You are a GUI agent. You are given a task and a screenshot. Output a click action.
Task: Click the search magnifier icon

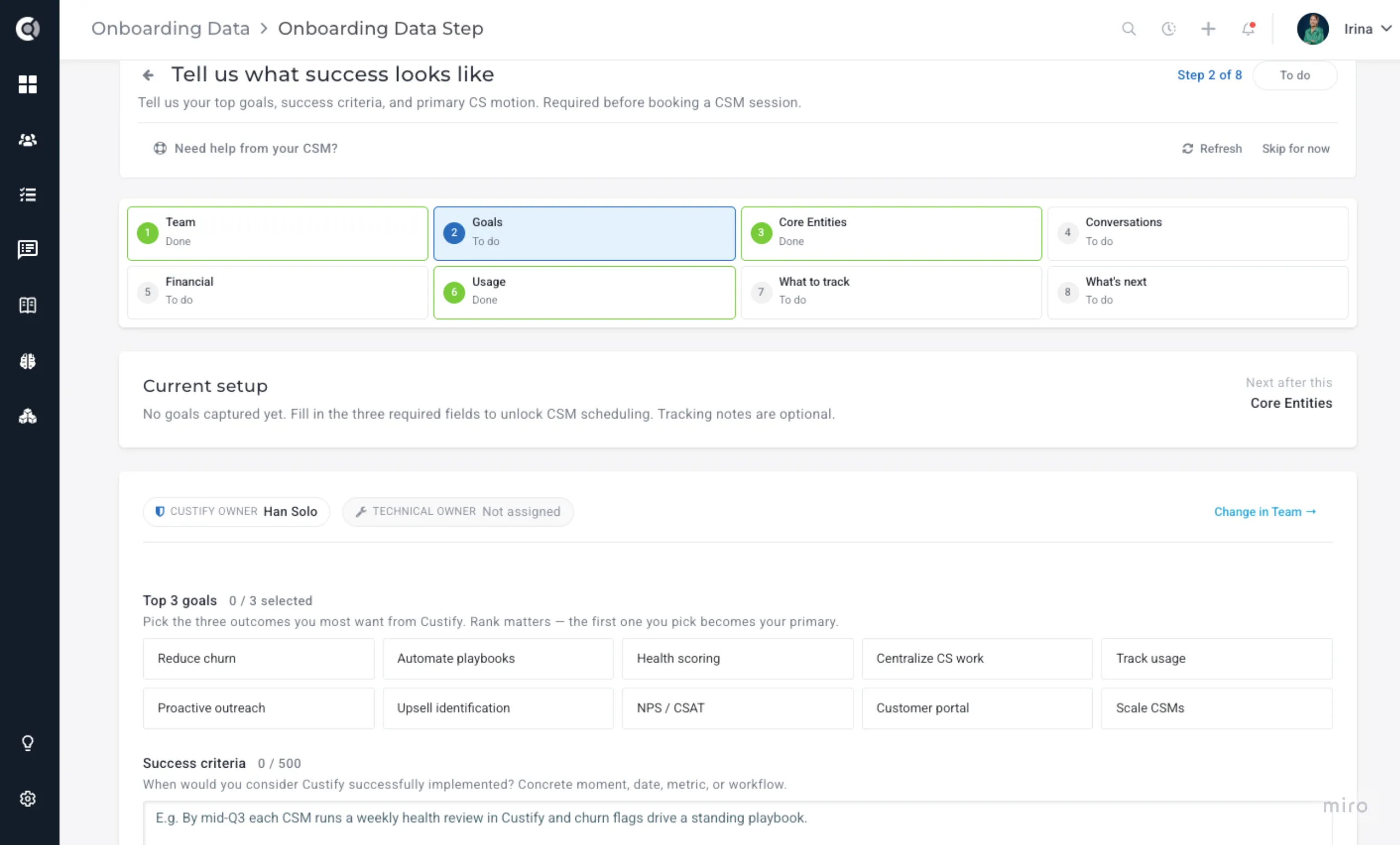coord(1129,28)
